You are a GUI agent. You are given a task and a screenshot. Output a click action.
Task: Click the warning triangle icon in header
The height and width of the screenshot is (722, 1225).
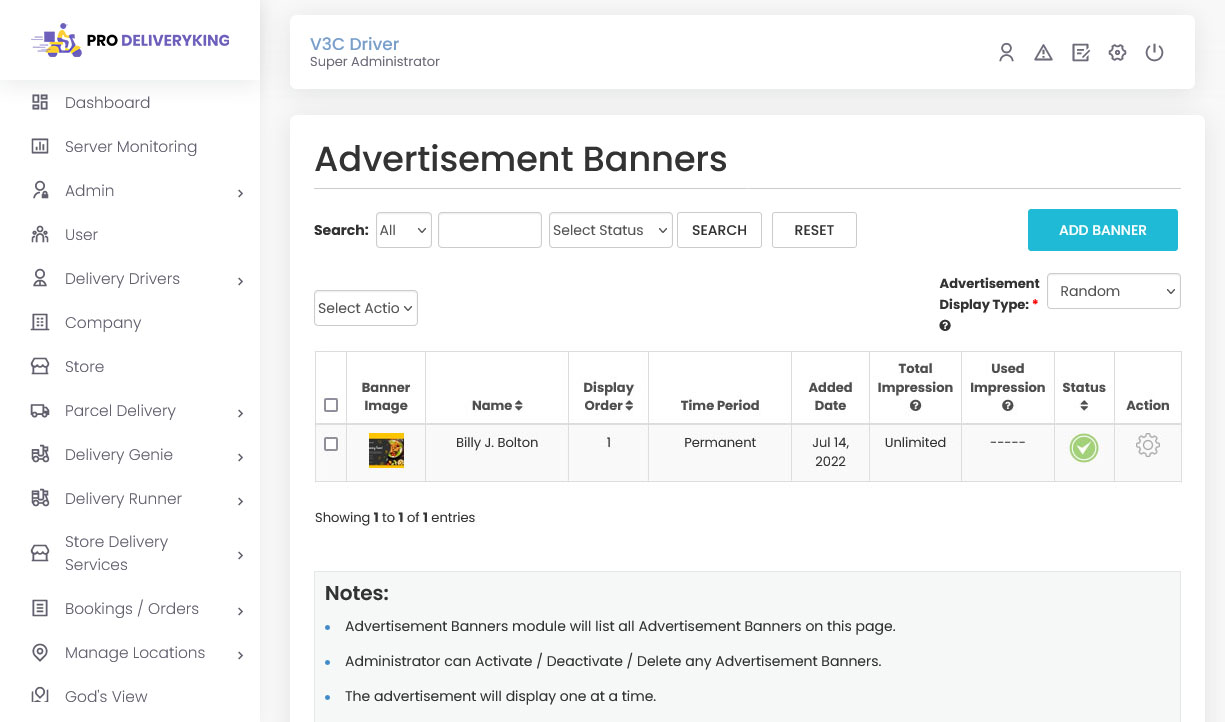(1044, 53)
